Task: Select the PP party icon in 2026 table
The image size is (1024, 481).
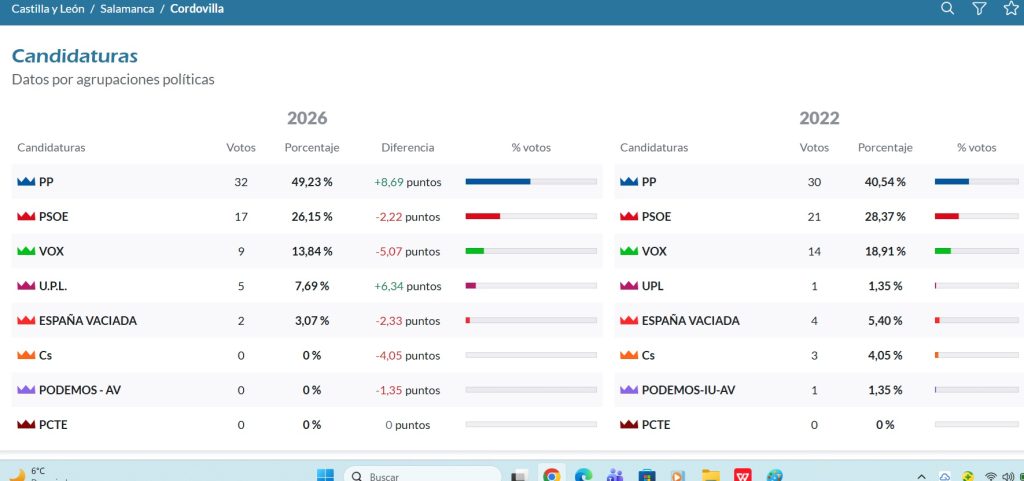Action: [26, 182]
